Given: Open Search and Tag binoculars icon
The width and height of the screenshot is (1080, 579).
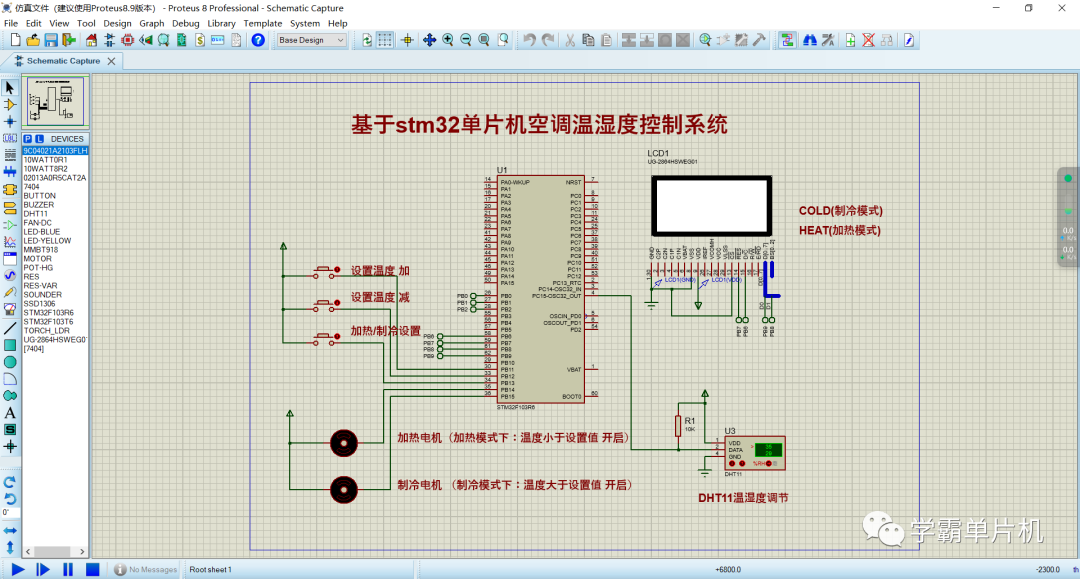Looking at the screenshot, I should pyautogui.click(x=810, y=41).
